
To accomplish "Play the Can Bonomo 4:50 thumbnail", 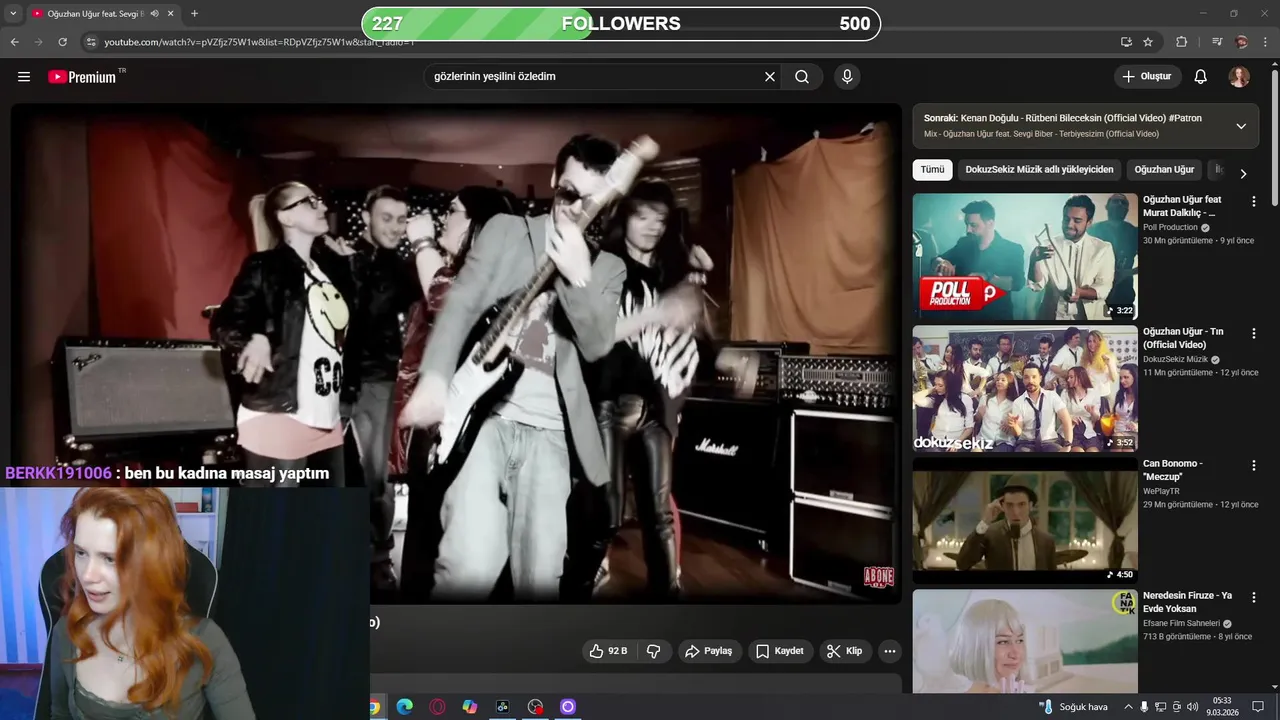I will [x=1025, y=520].
